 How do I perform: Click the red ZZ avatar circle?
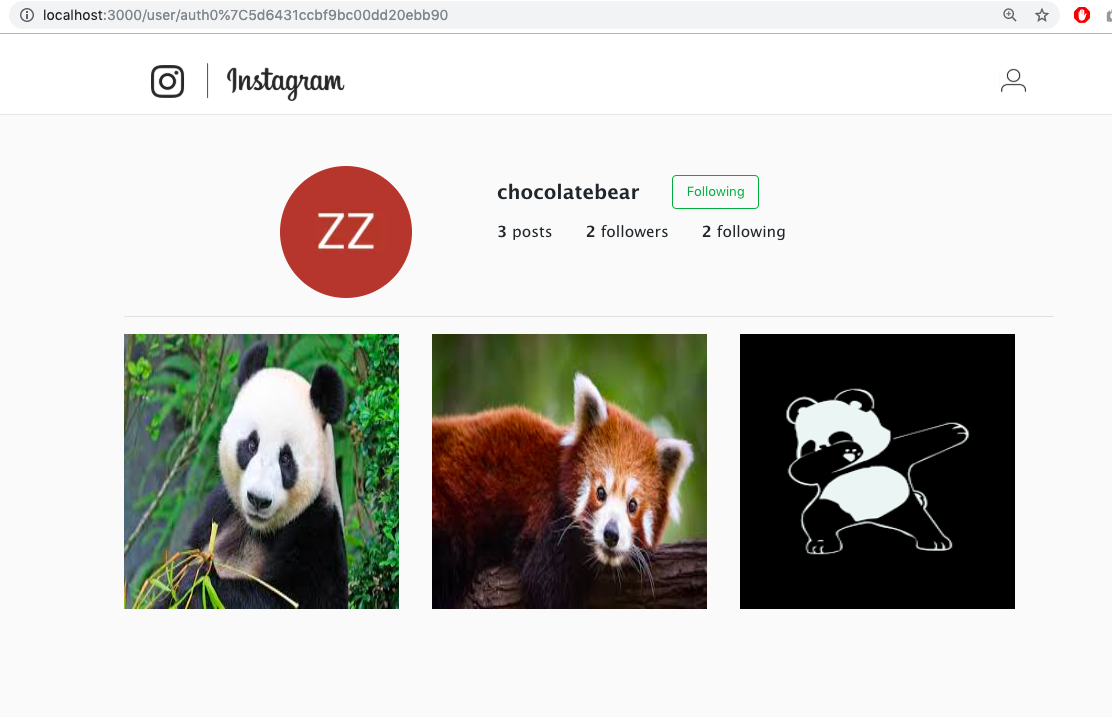pyautogui.click(x=346, y=232)
